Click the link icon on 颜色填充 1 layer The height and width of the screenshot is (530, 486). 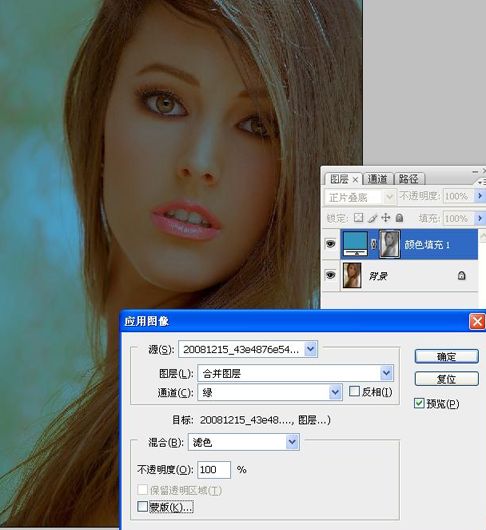(373, 244)
